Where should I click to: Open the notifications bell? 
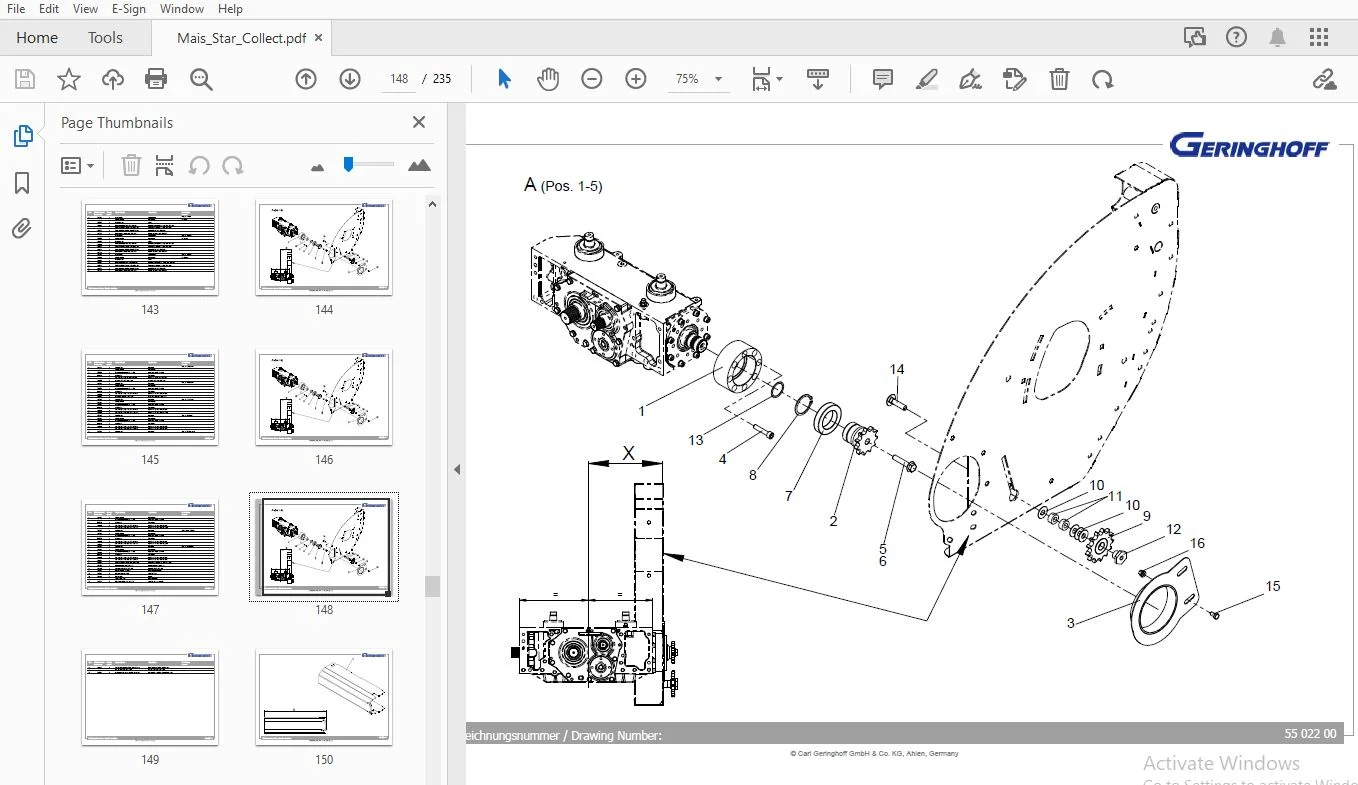point(1277,38)
